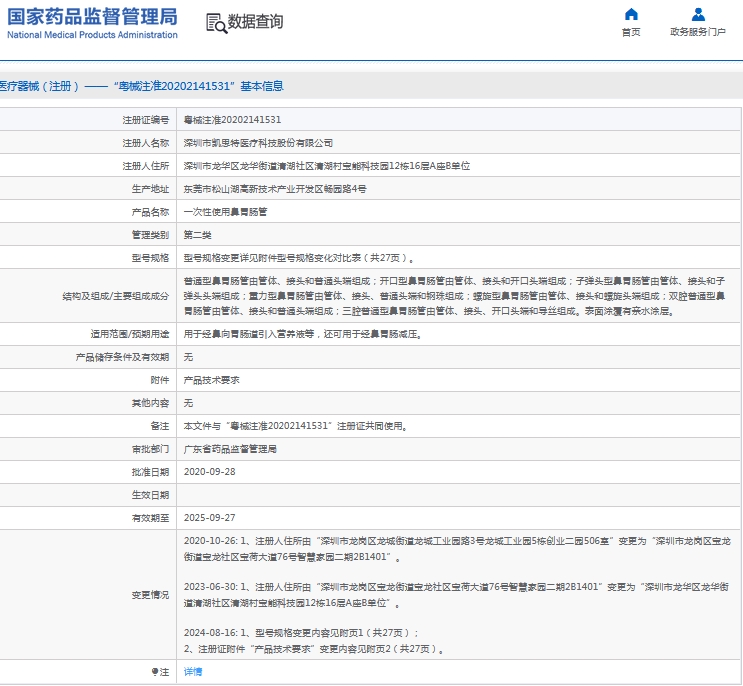Select the 2024-08-16 change record line
Viewport: 743px width, 686px height.
coord(301,633)
